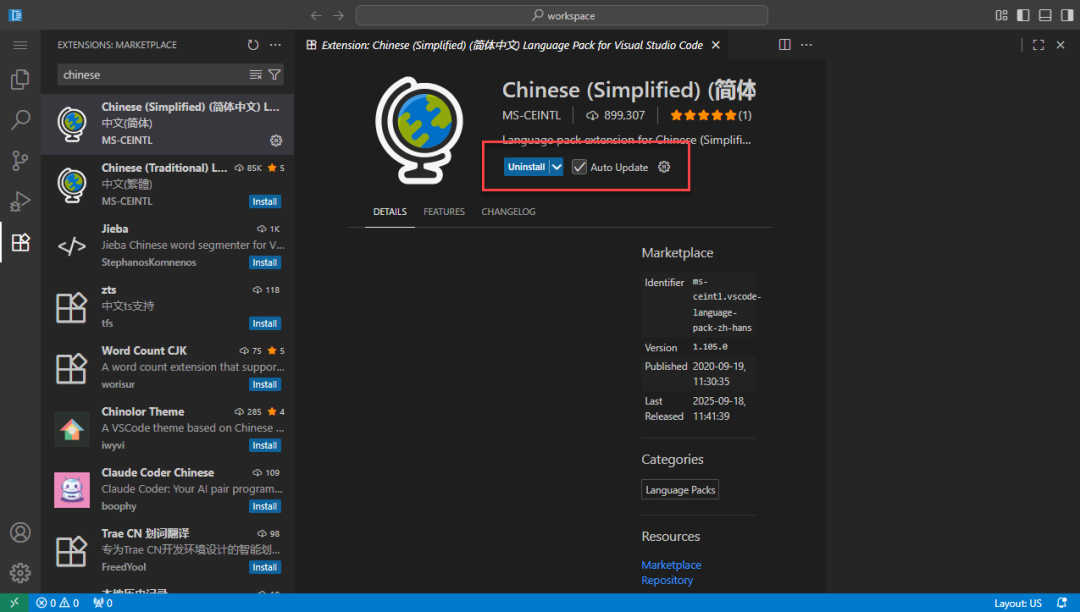Expand the Uninstall button dropdown arrow
The image size is (1080, 612).
click(557, 167)
